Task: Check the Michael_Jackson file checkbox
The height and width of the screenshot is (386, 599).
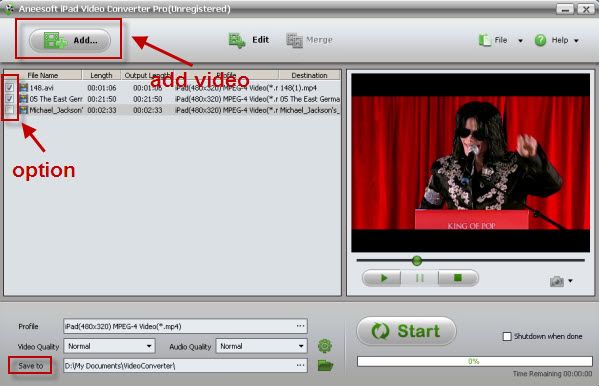Action: [10, 110]
